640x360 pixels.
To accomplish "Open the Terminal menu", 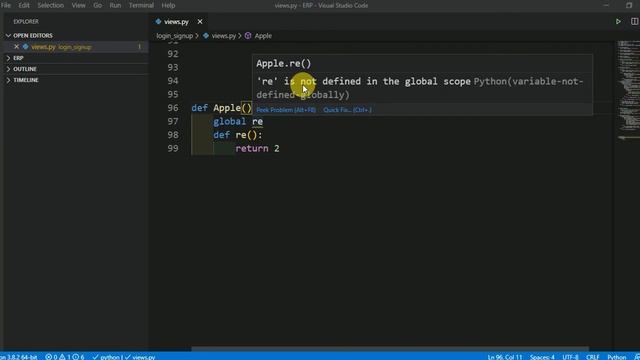I will tap(141, 5).
